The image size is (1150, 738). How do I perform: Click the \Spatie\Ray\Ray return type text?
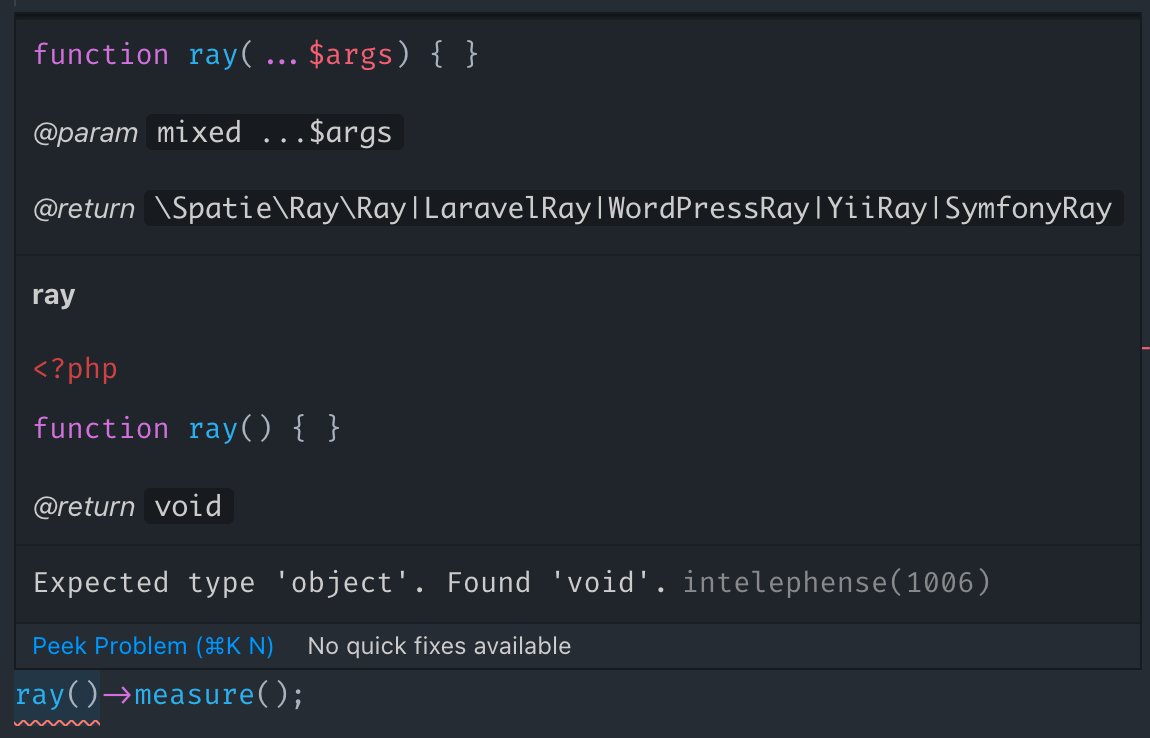280,208
